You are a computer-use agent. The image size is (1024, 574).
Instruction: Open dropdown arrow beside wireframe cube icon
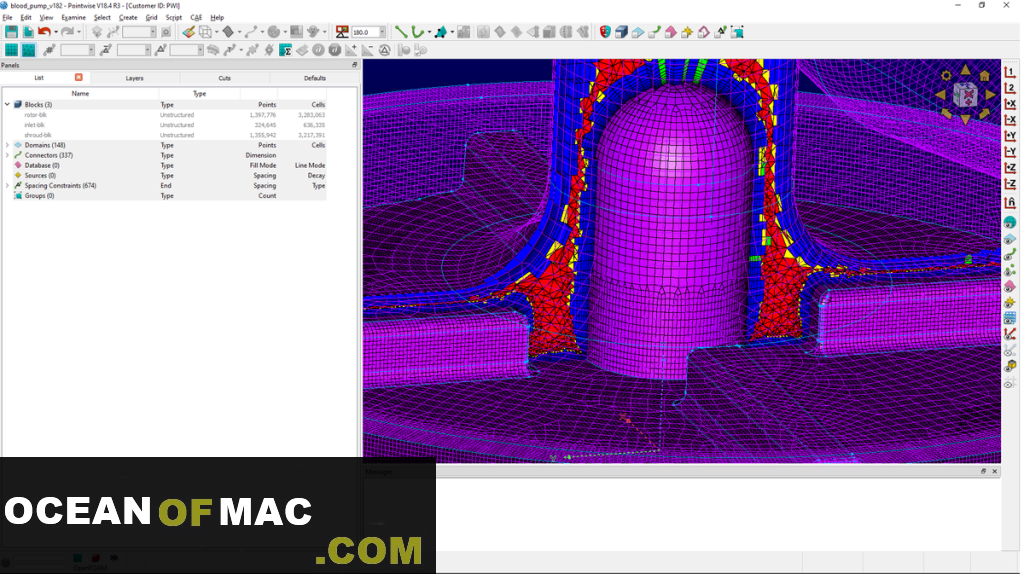(x=217, y=32)
